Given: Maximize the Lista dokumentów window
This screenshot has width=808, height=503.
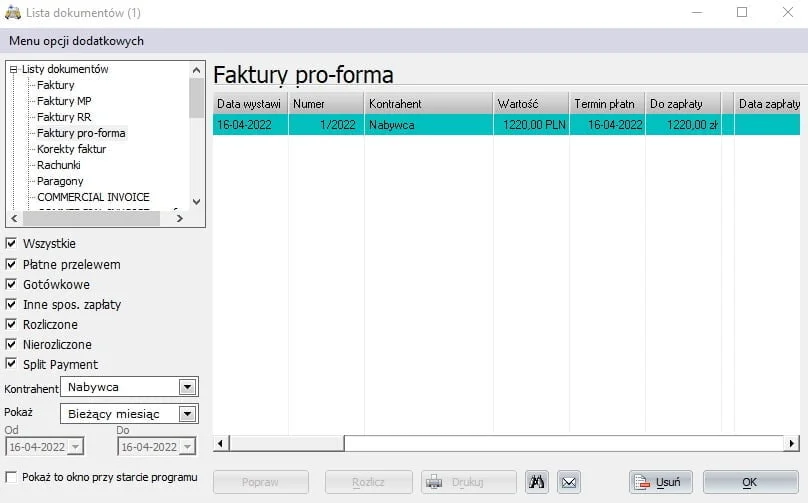Looking at the screenshot, I should pos(742,12).
